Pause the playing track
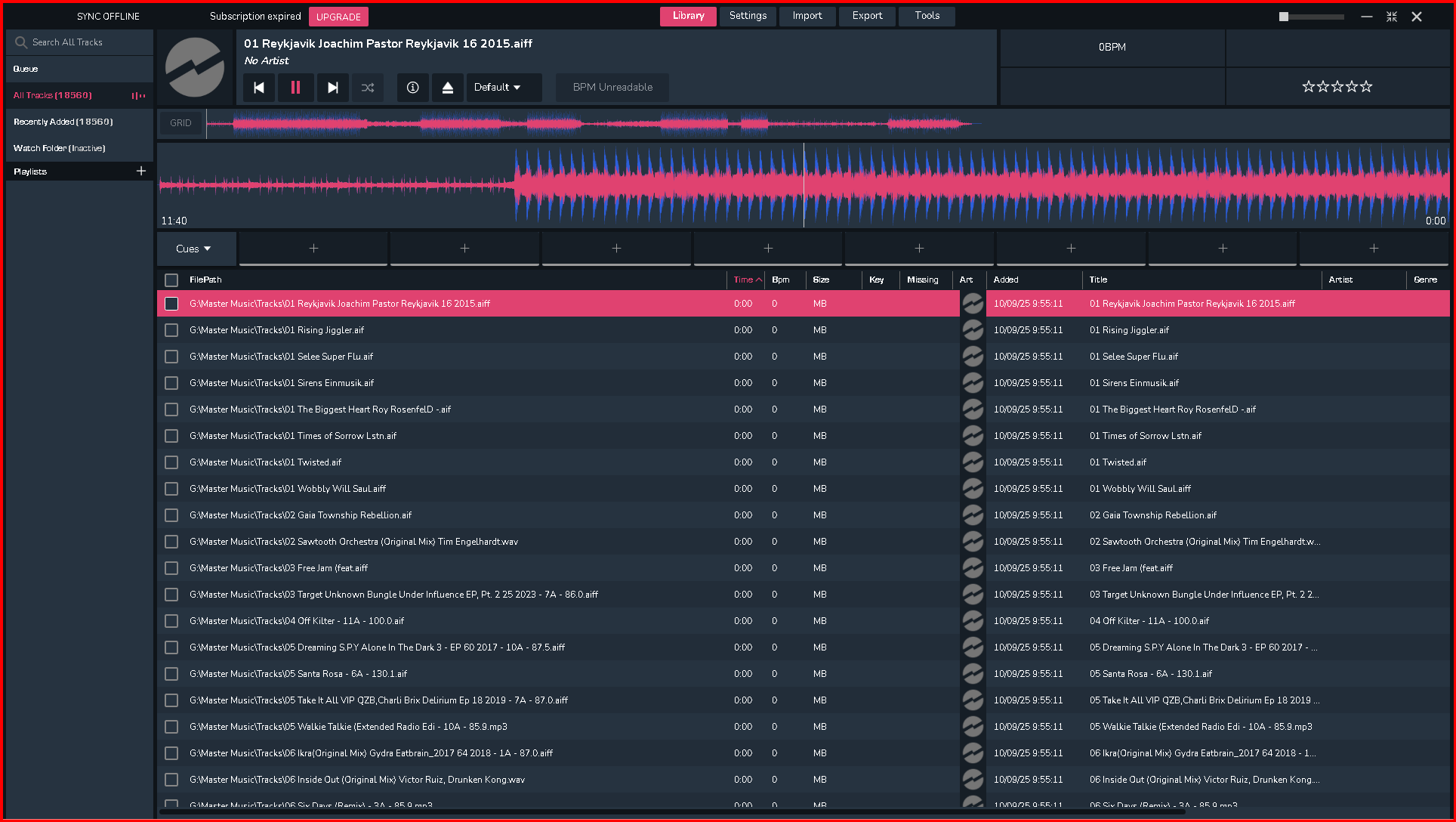 point(295,88)
